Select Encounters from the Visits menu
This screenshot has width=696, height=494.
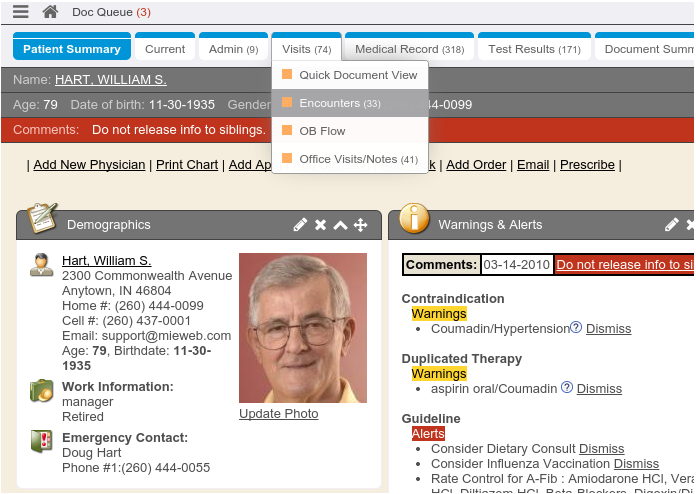point(339,103)
